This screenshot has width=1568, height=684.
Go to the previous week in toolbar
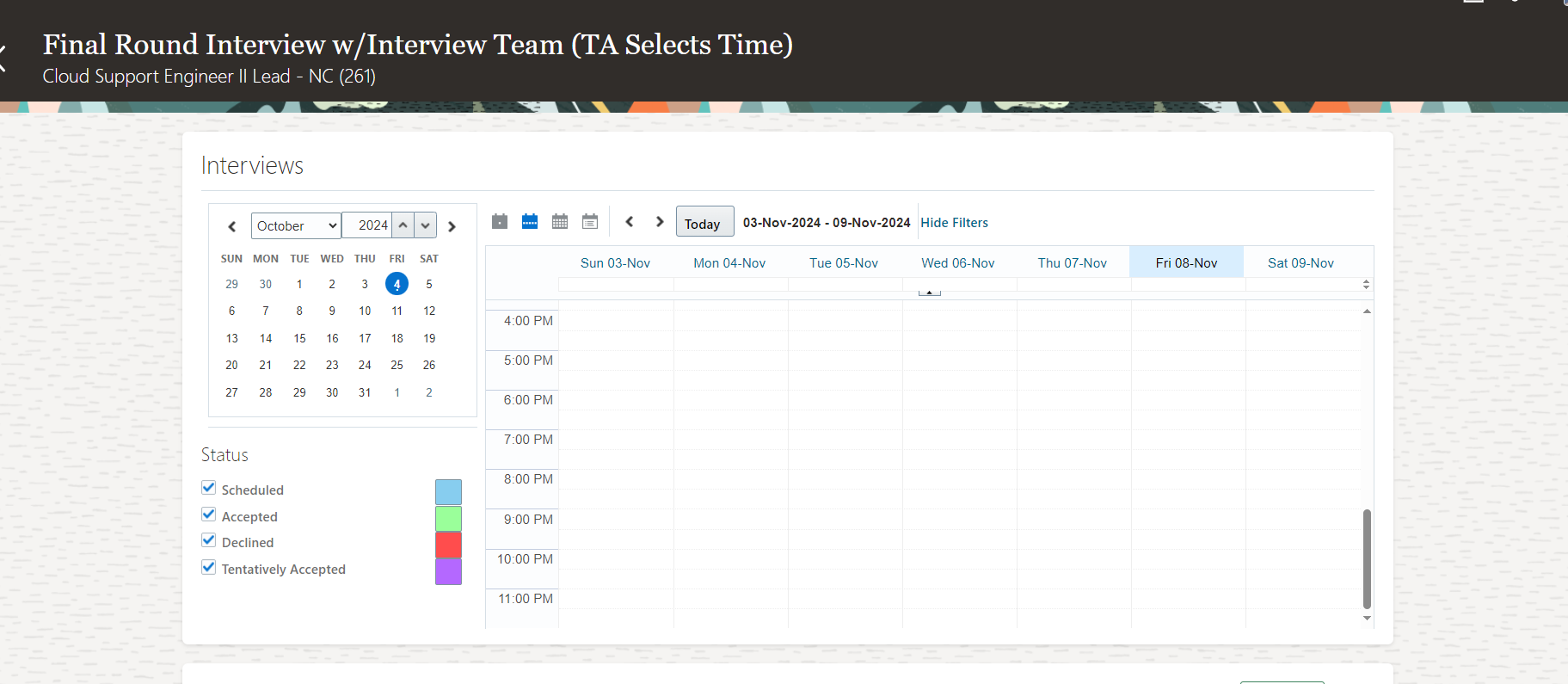coord(630,222)
